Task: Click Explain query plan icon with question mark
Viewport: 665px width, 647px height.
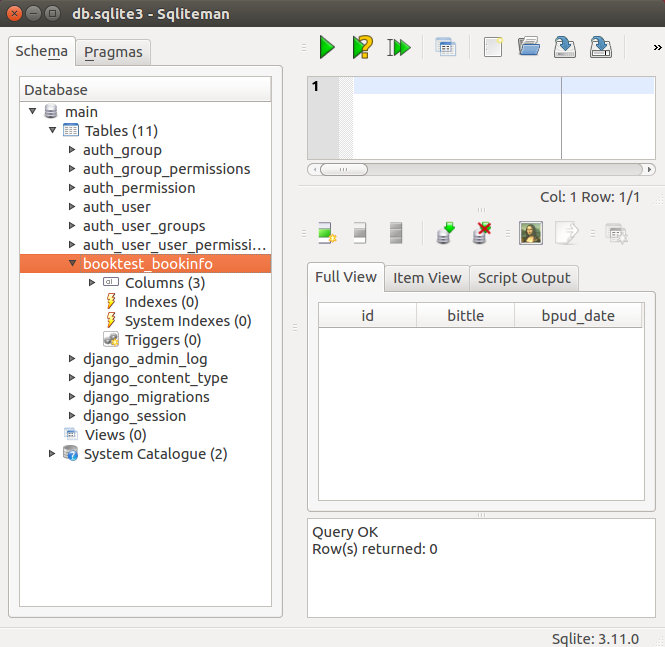Action: click(363, 47)
